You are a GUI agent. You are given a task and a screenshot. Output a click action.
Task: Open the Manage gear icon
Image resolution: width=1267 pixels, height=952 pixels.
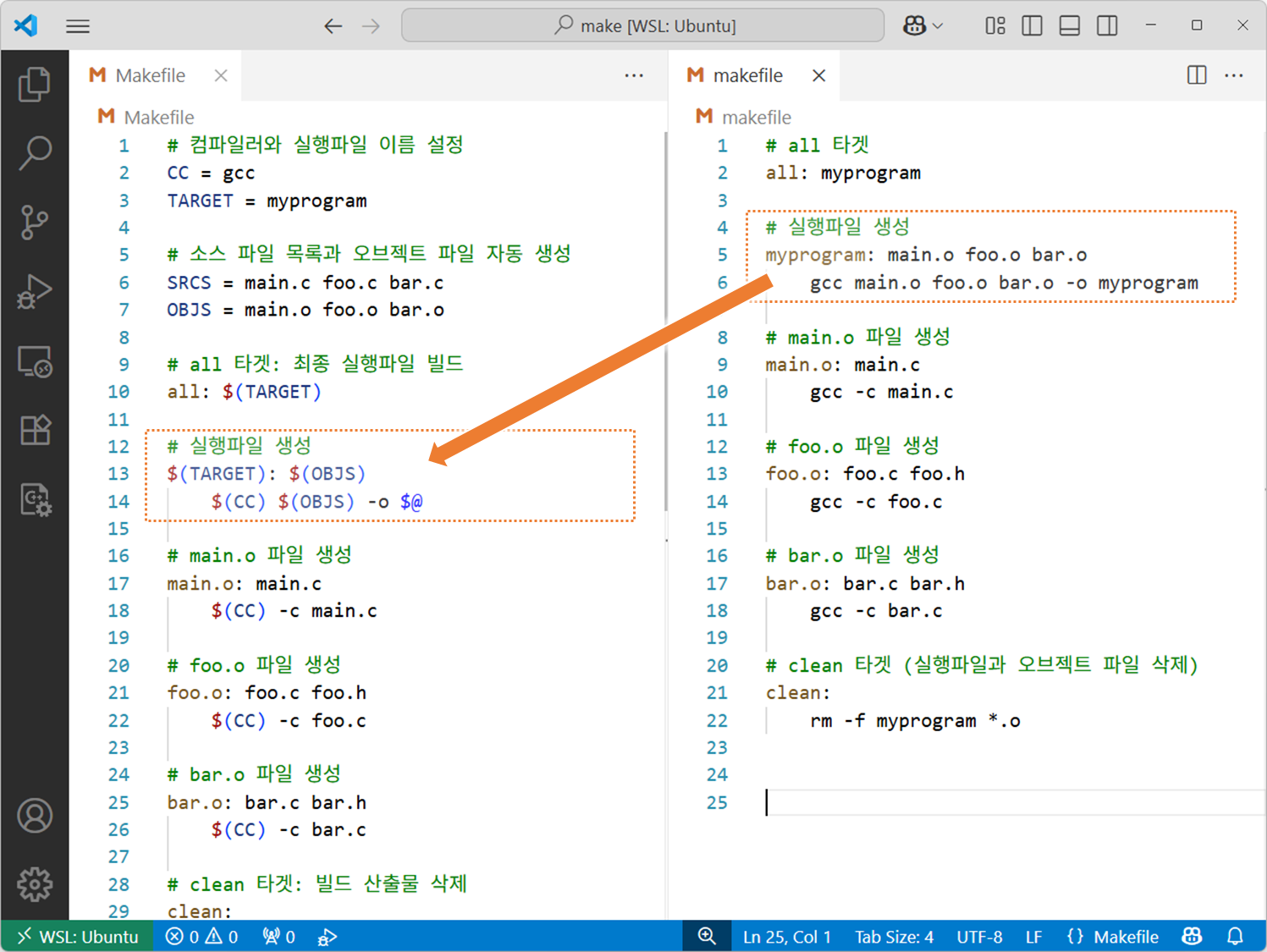(35, 884)
